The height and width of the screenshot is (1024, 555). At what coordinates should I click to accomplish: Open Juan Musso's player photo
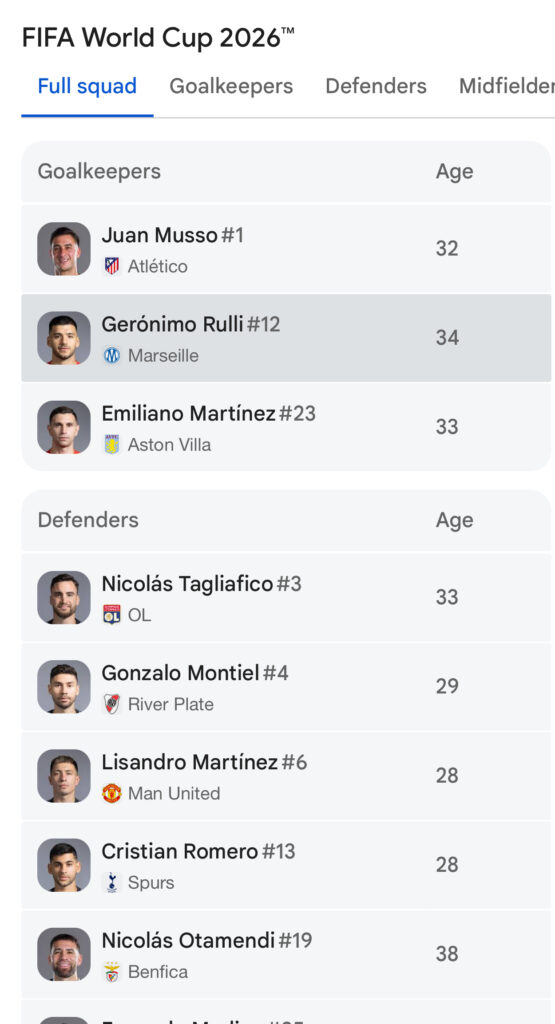(64, 249)
